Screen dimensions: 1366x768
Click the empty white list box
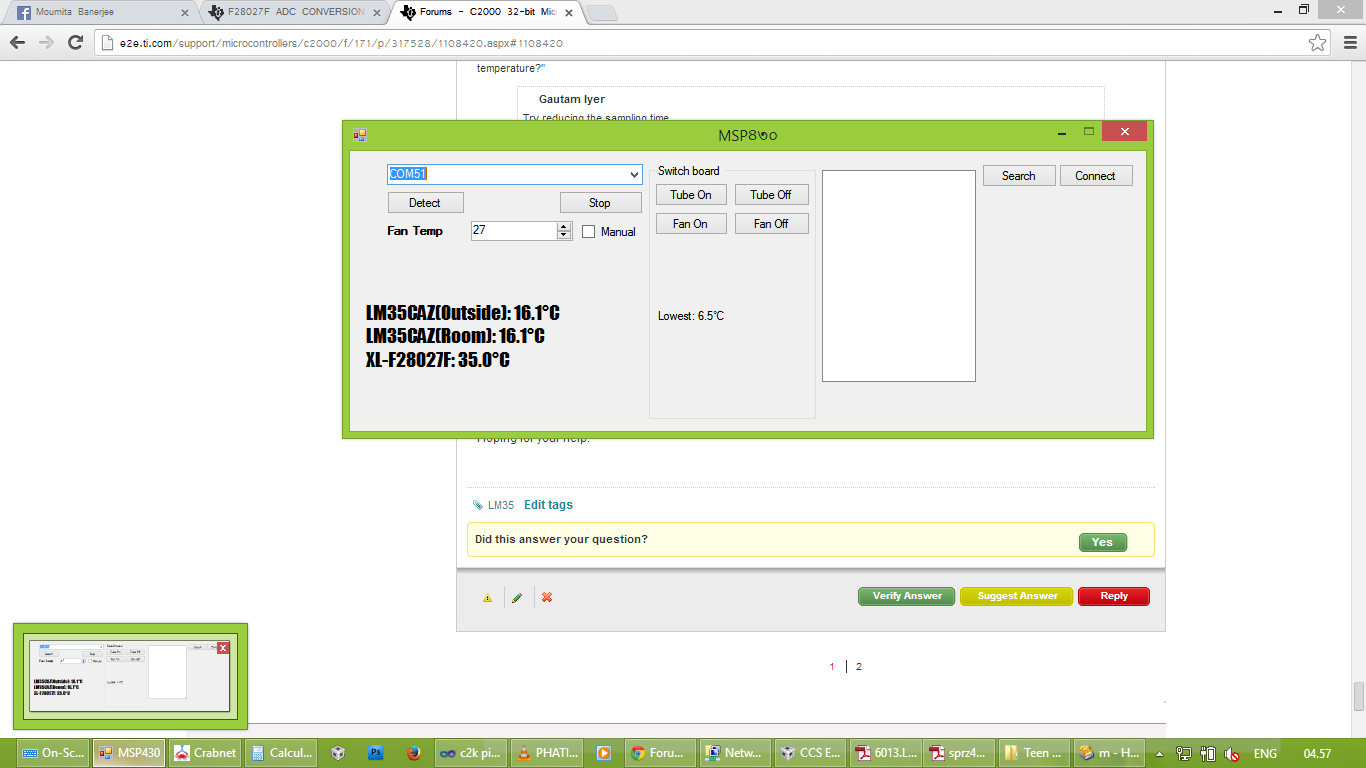(899, 276)
